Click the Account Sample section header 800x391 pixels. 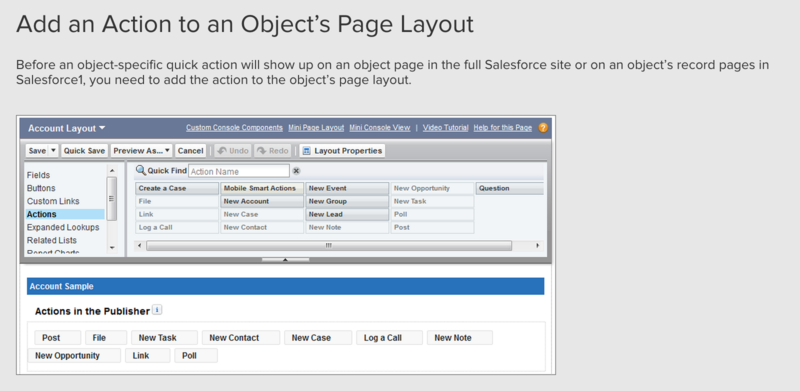(x=285, y=286)
